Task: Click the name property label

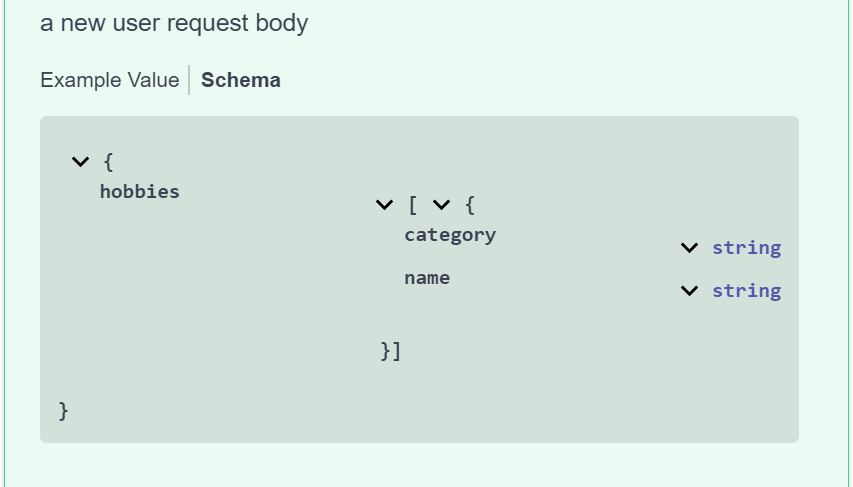Action: pos(427,278)
